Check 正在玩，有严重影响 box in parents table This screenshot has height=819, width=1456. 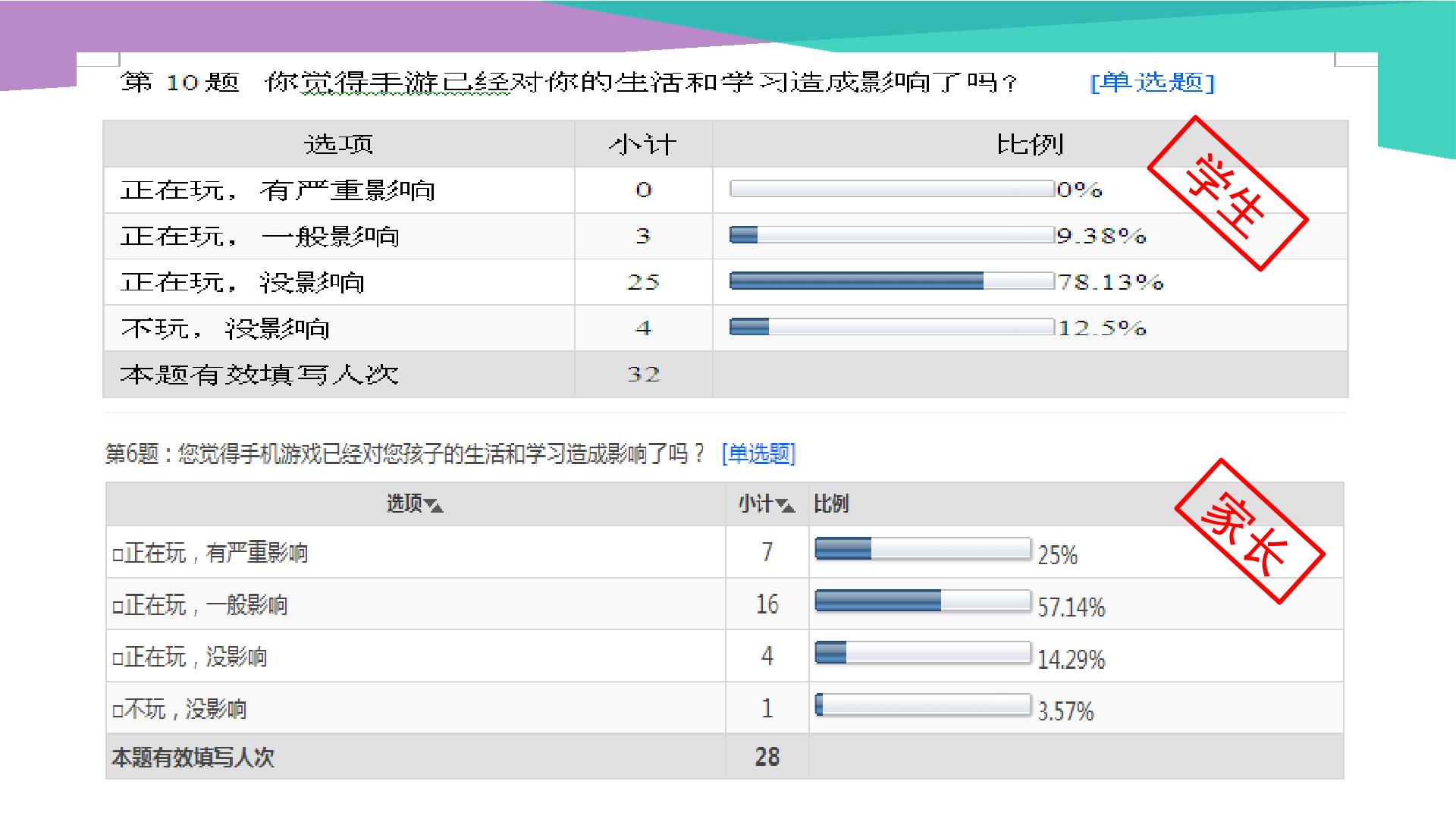coord(118,555)
